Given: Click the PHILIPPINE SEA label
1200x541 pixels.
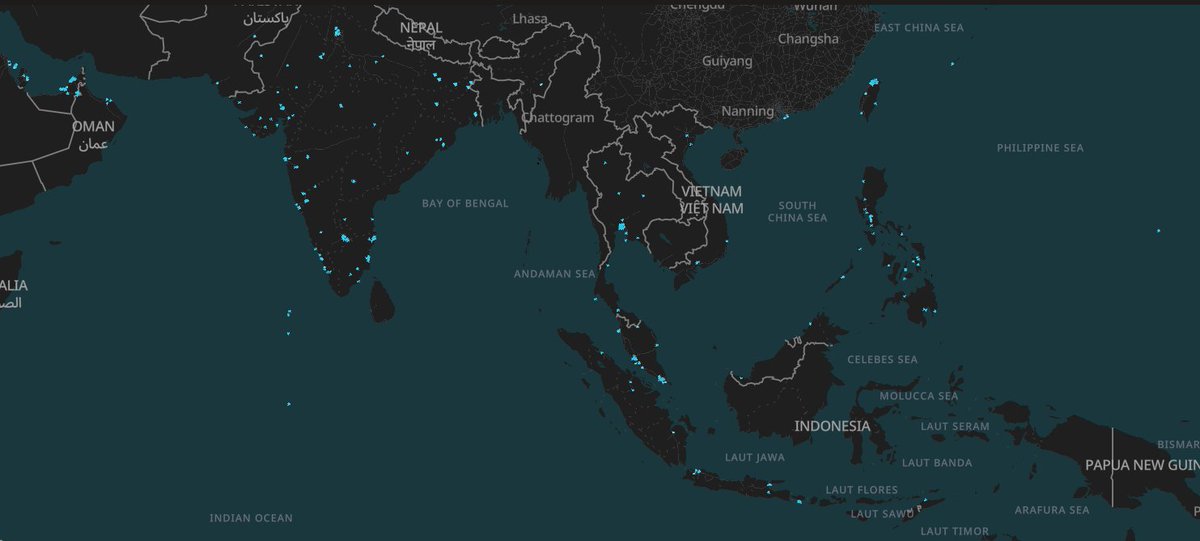Looking at the screenshot, I should click(x=1040, y=148).
